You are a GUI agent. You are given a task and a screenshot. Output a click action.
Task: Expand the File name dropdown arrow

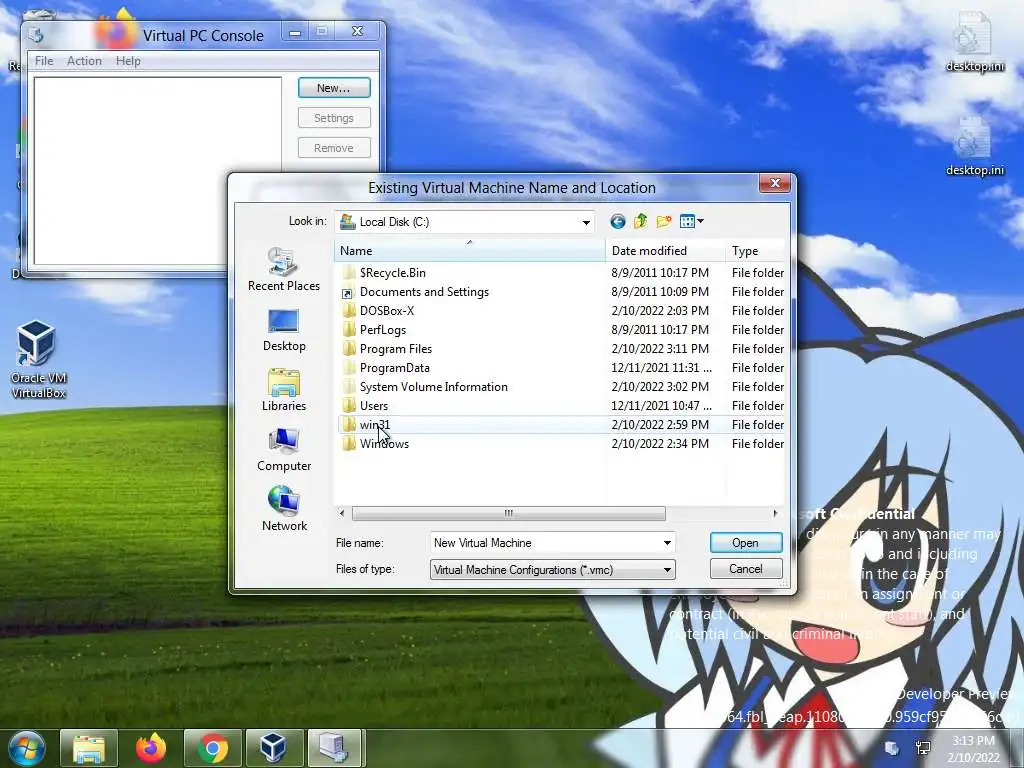[667, 543]
